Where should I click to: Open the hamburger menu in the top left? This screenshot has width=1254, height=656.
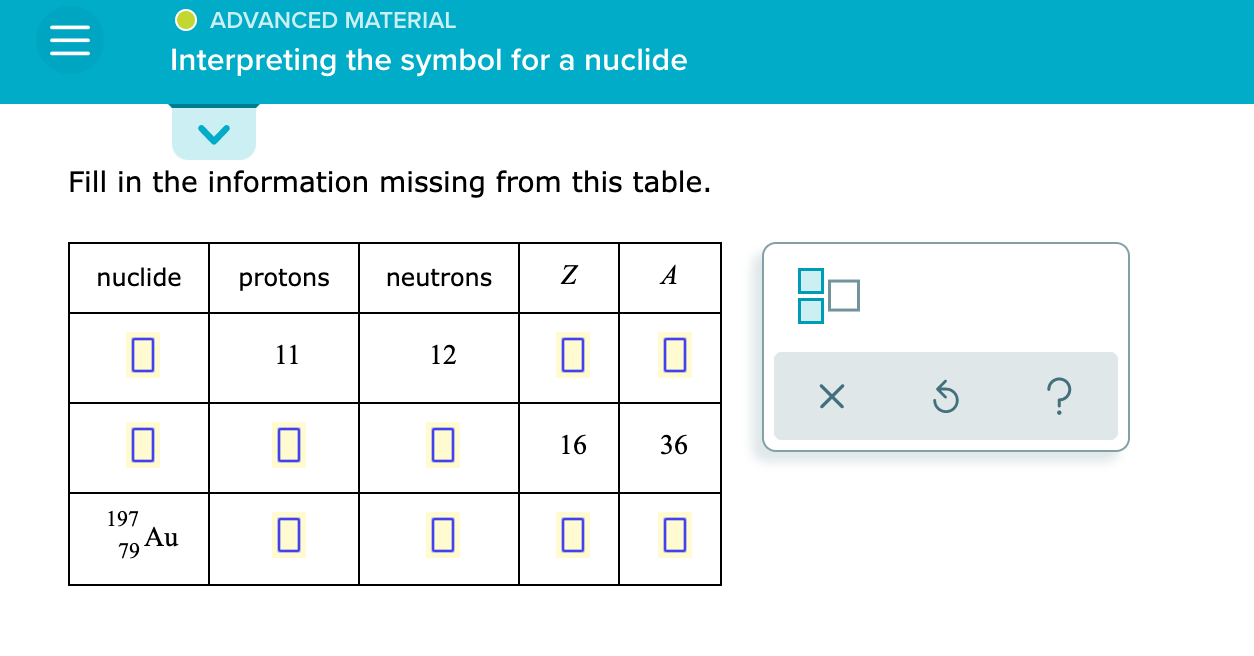click(x=70, y=39)
